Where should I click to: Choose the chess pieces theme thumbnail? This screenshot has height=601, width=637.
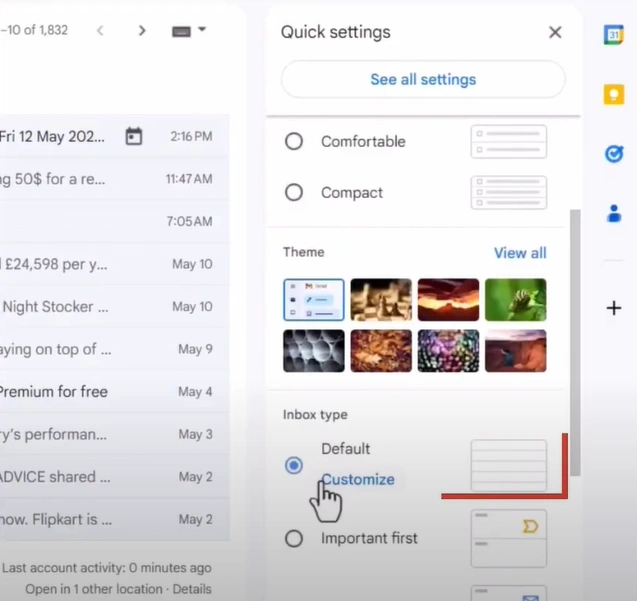(x=381, y=300)
